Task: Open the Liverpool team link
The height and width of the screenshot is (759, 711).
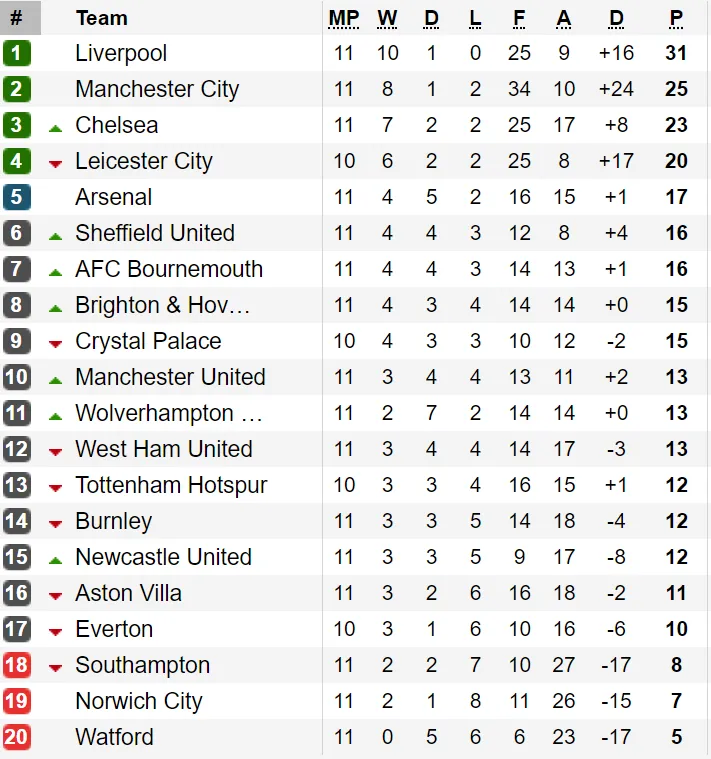Action: coord(121,53)
